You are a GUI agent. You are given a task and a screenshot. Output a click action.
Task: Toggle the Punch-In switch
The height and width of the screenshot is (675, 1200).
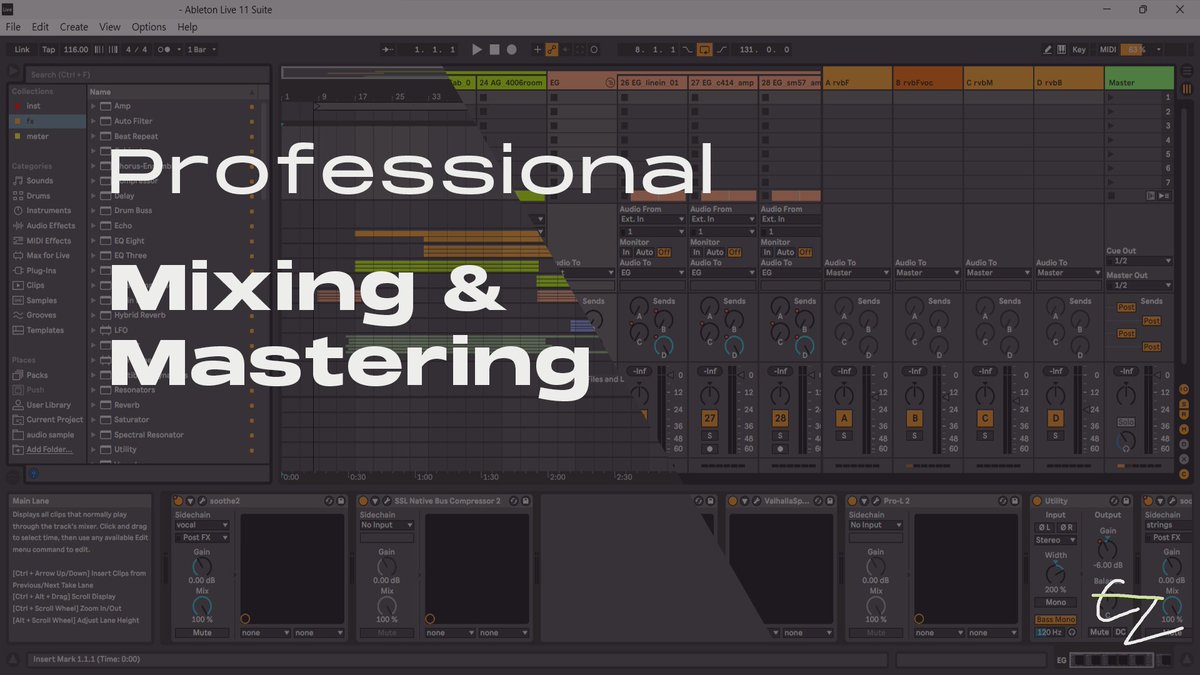click(x=687, y=49)
